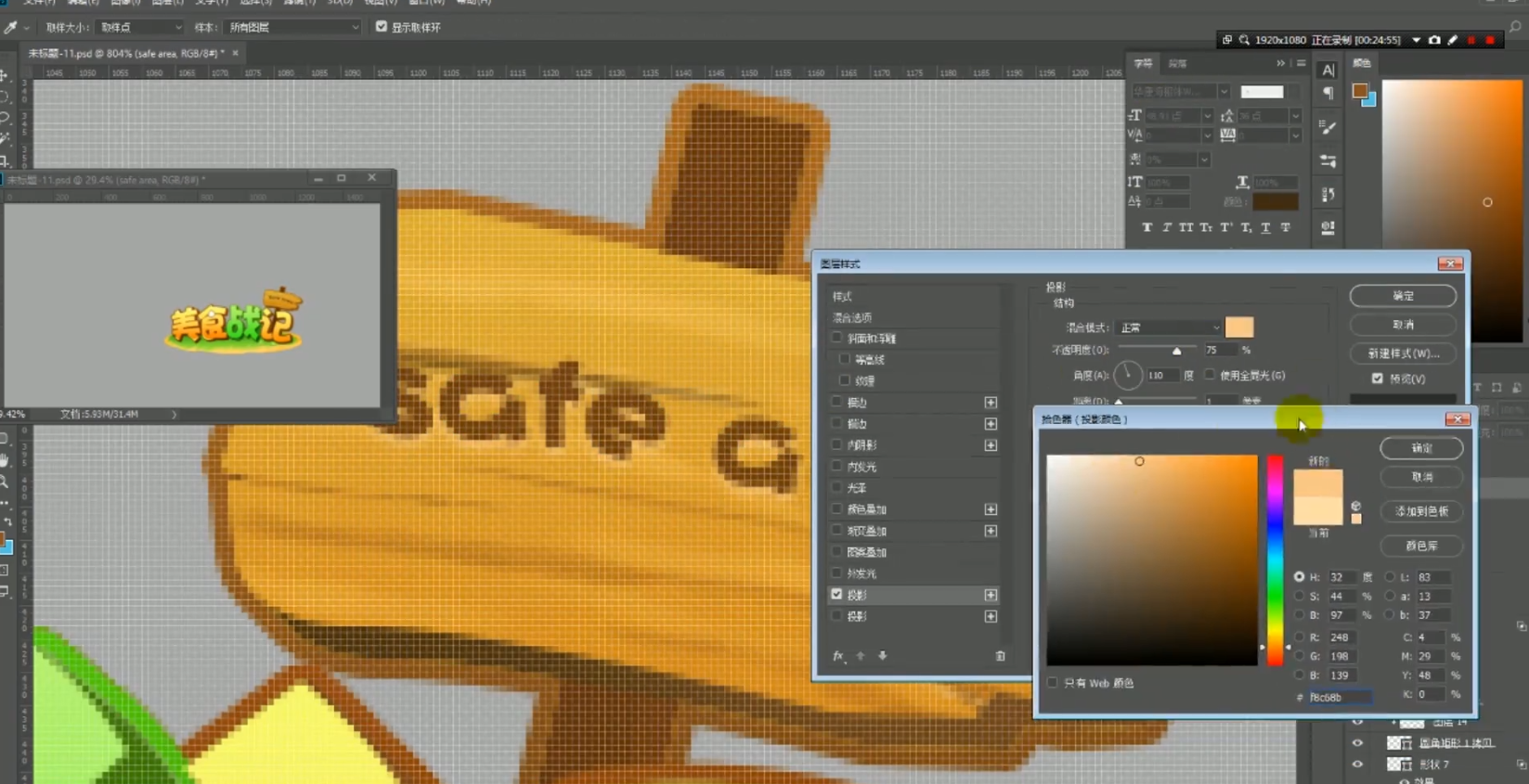The image size is (1529, 784).
Task: Click plus icon beside checked 投影 row
Action: click(991, 595)
